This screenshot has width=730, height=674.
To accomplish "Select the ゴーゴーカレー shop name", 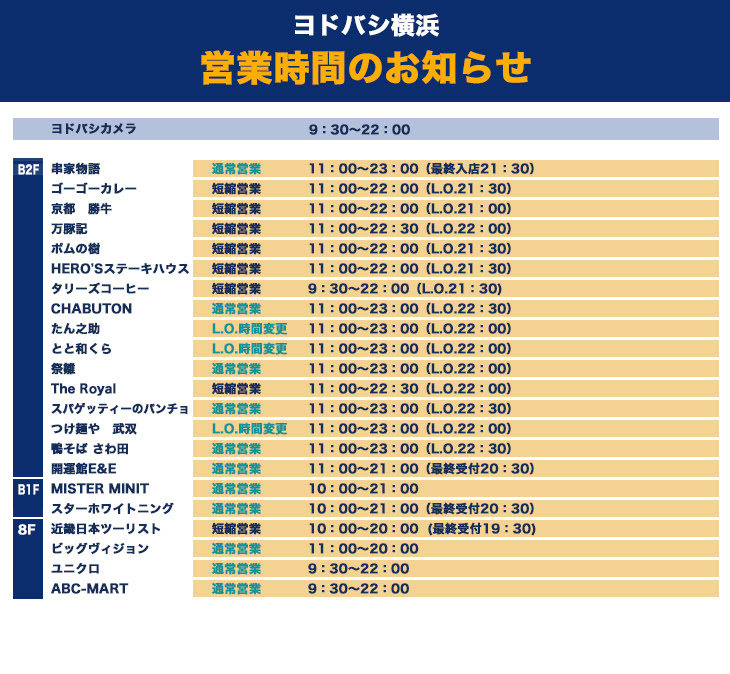I will pos(94,189).
